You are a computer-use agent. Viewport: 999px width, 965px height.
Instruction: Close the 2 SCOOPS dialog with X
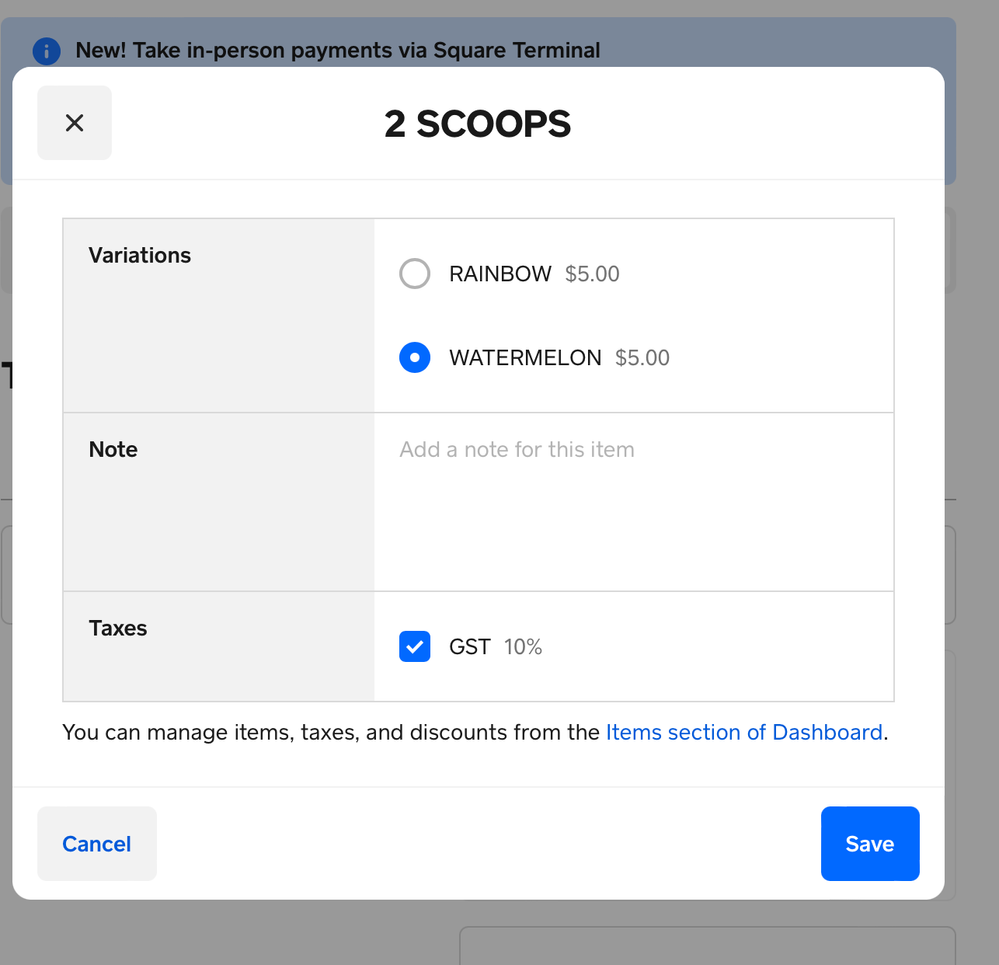click(74, 123)
